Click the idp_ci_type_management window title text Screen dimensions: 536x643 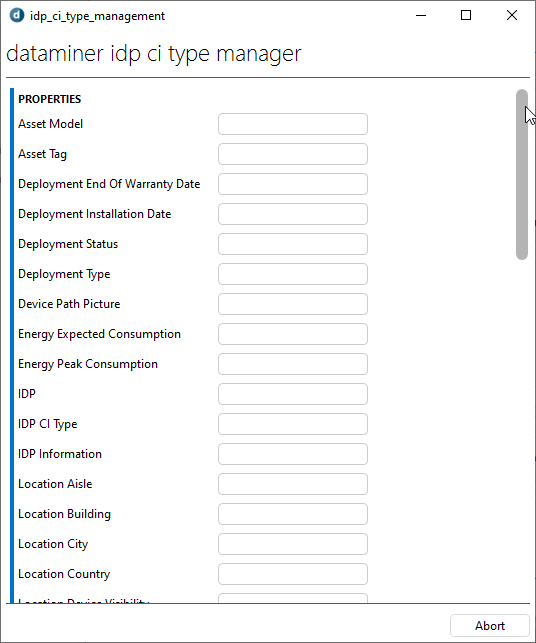pos(97,16)
